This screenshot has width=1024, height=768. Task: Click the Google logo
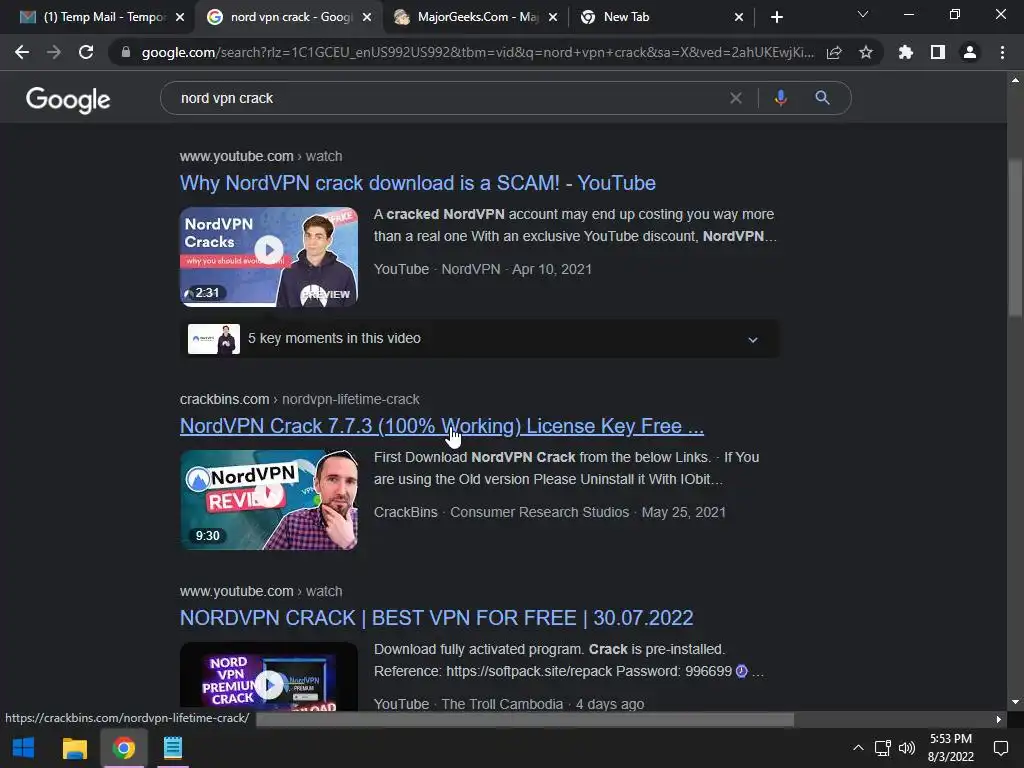coord(68,100)
